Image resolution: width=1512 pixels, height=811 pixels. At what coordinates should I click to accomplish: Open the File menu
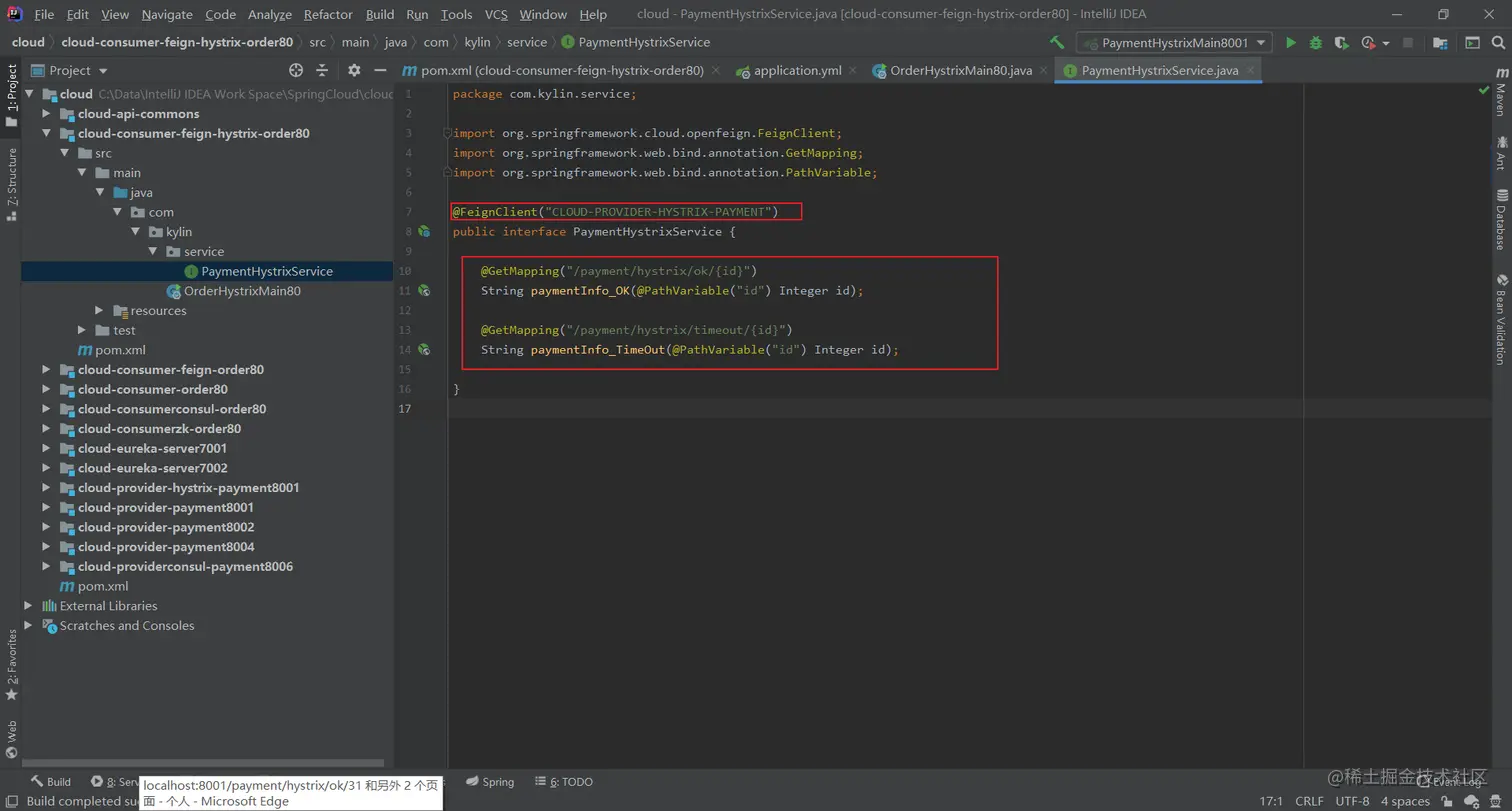click(x=44, y=14)
